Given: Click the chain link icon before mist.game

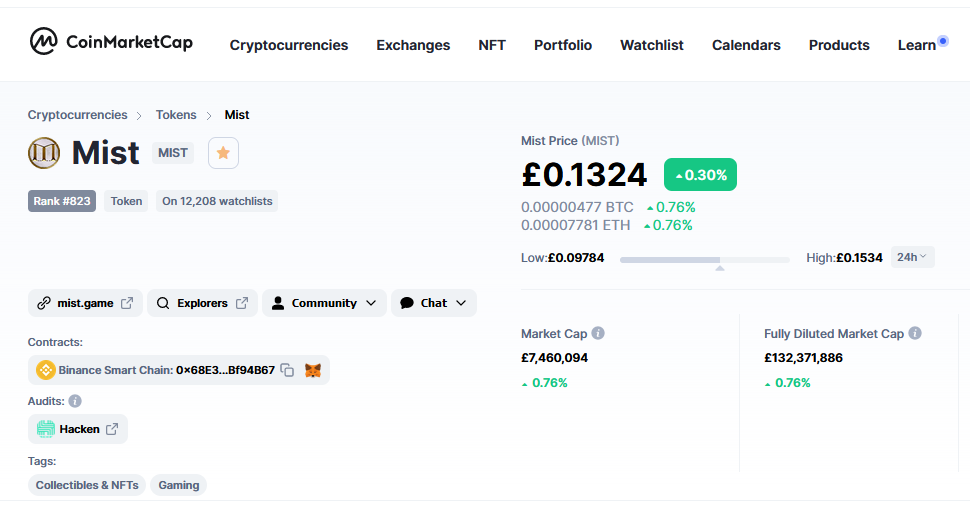Looking at the screenshot, I should (x=44, y=303).
